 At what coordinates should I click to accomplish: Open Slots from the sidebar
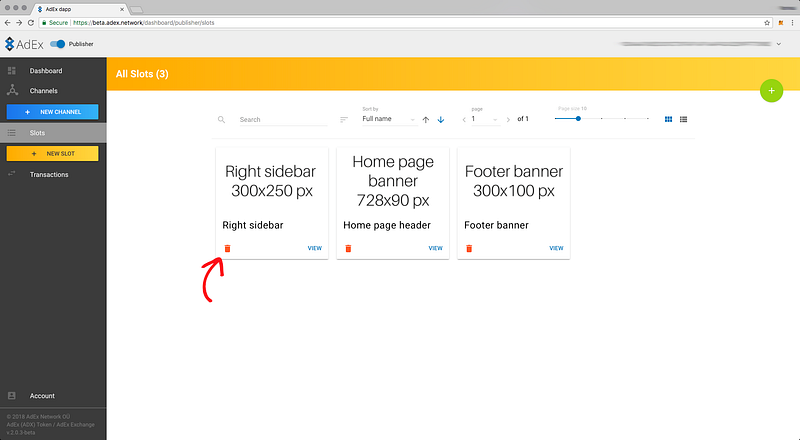pos(53,133)
